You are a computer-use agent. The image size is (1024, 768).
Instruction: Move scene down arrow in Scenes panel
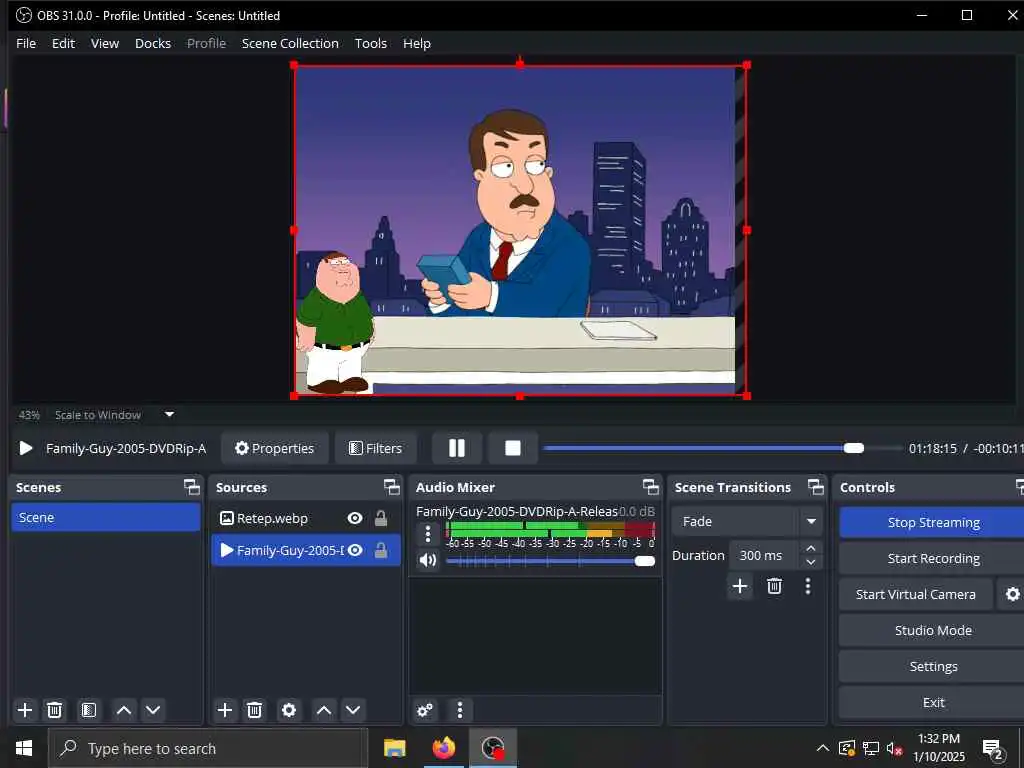click(153, 710)
